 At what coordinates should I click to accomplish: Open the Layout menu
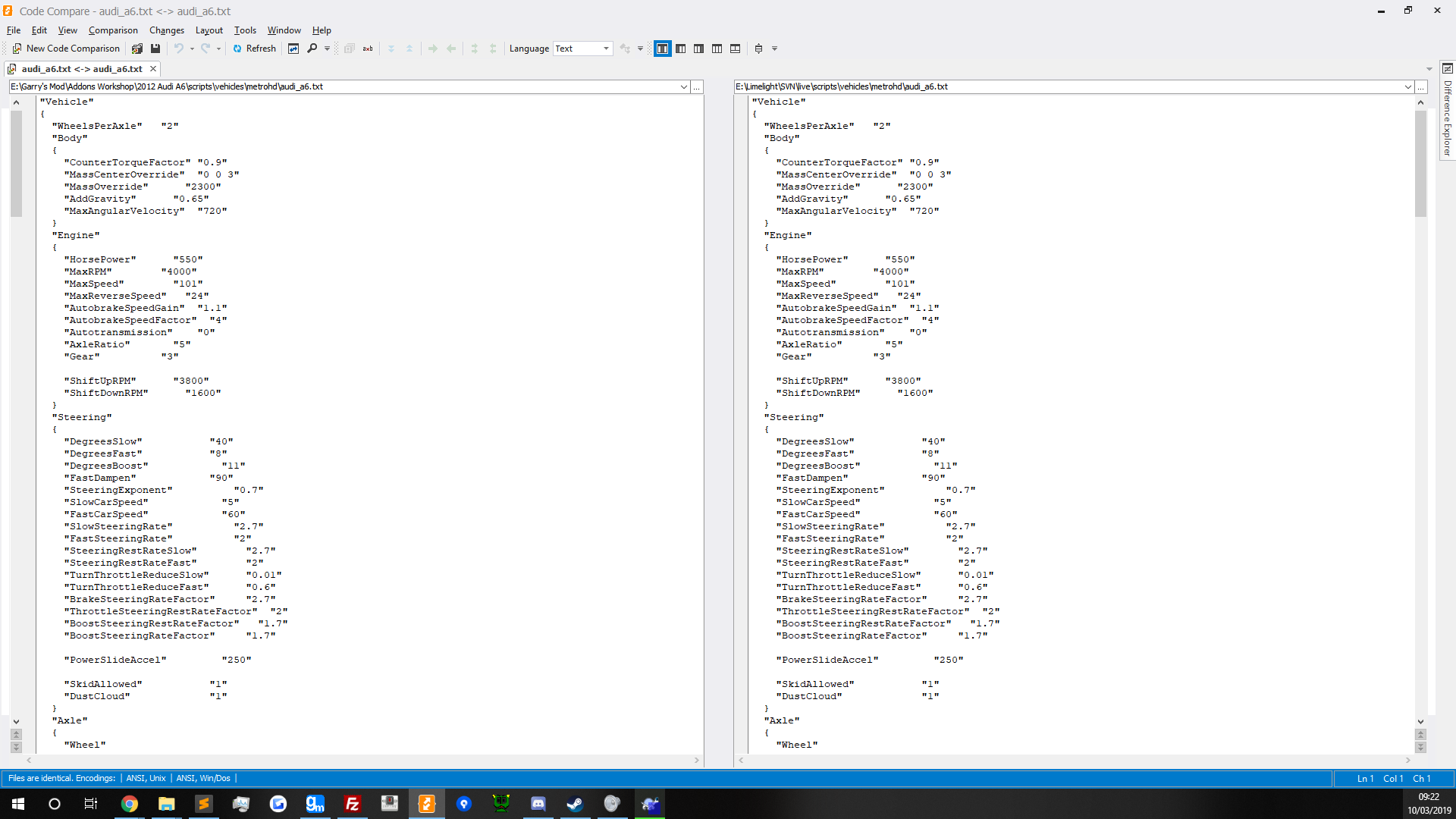pyautogui.click(x=209, y=30)
